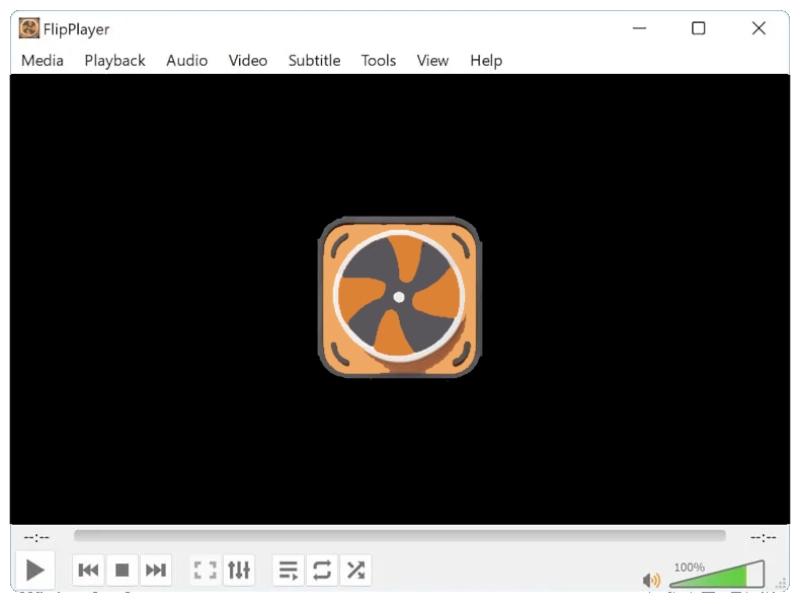Turn on random playback order
Image resolution: width=800 pixels, height=604 pixels.
pos(356,569)
